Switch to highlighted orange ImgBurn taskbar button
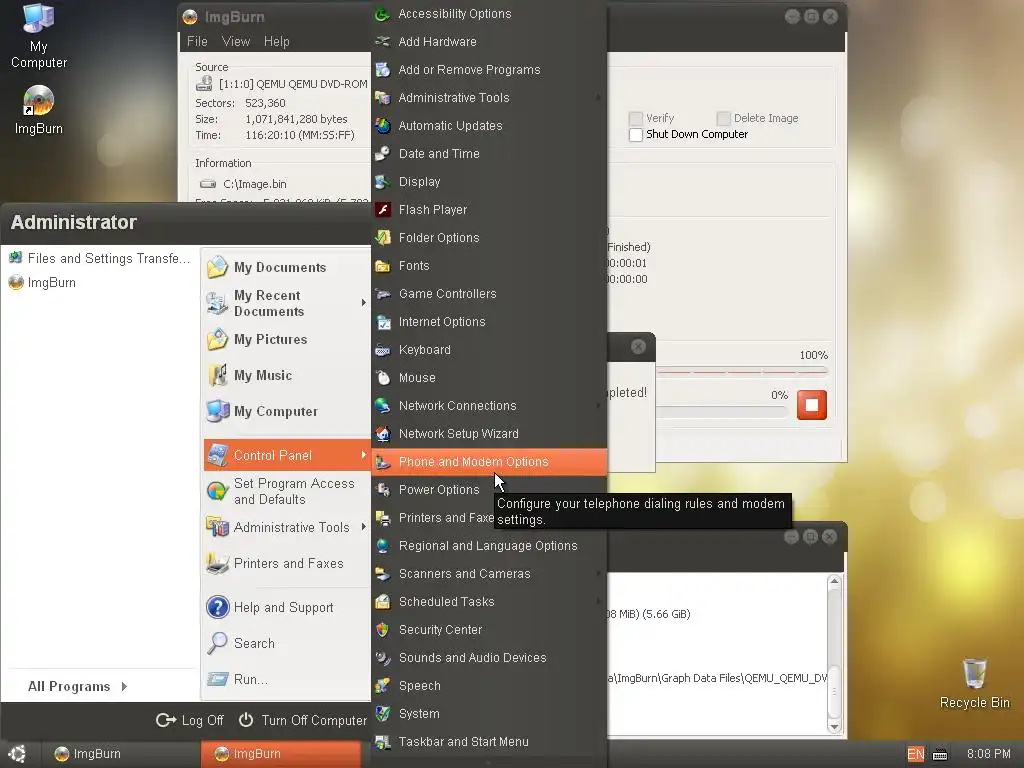The height and width of the screenshot is (768, 1024). (281, 754)
